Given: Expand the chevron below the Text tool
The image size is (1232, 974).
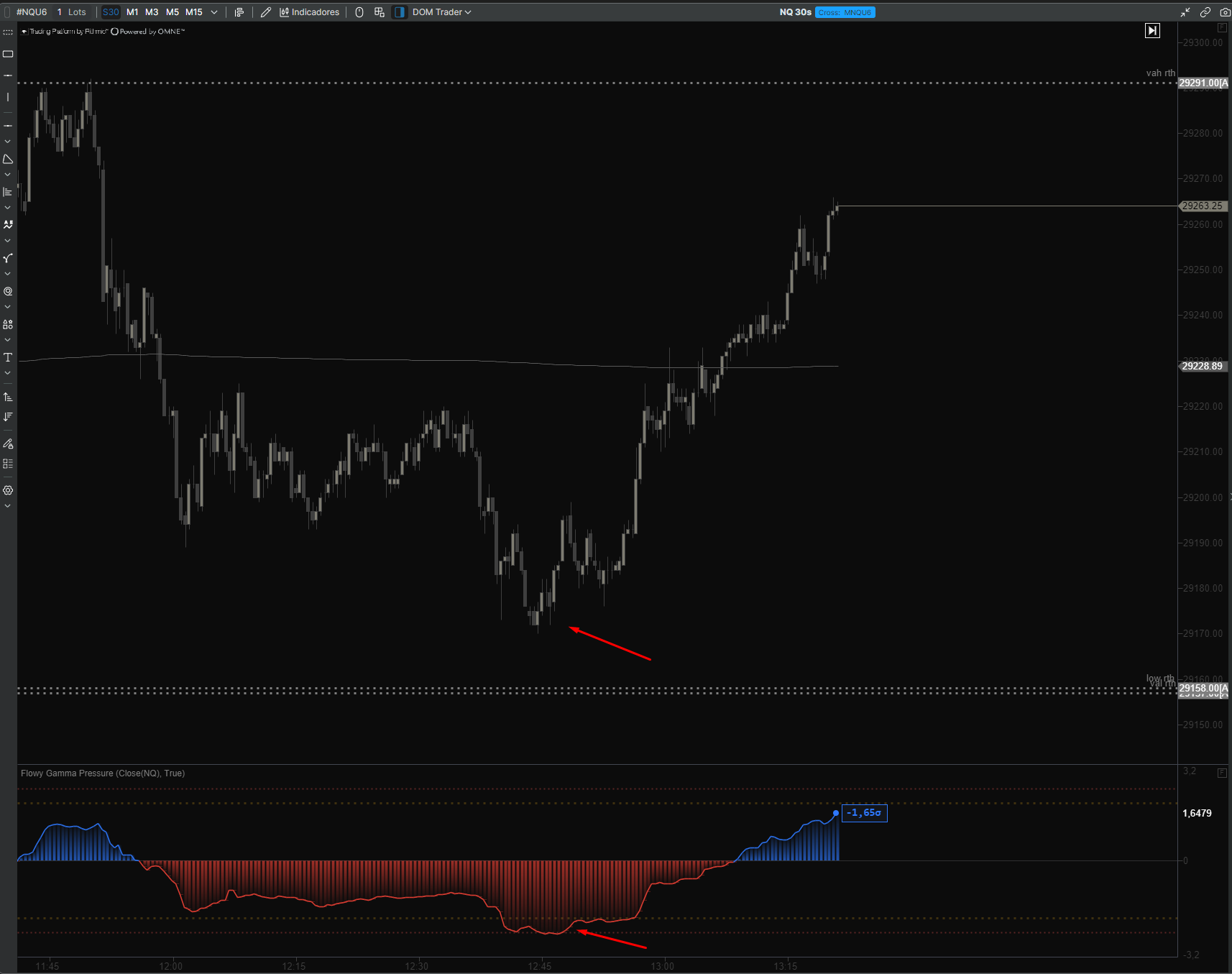Looking at the screenshot, I should pyautogui.click(x=8, y=373).
